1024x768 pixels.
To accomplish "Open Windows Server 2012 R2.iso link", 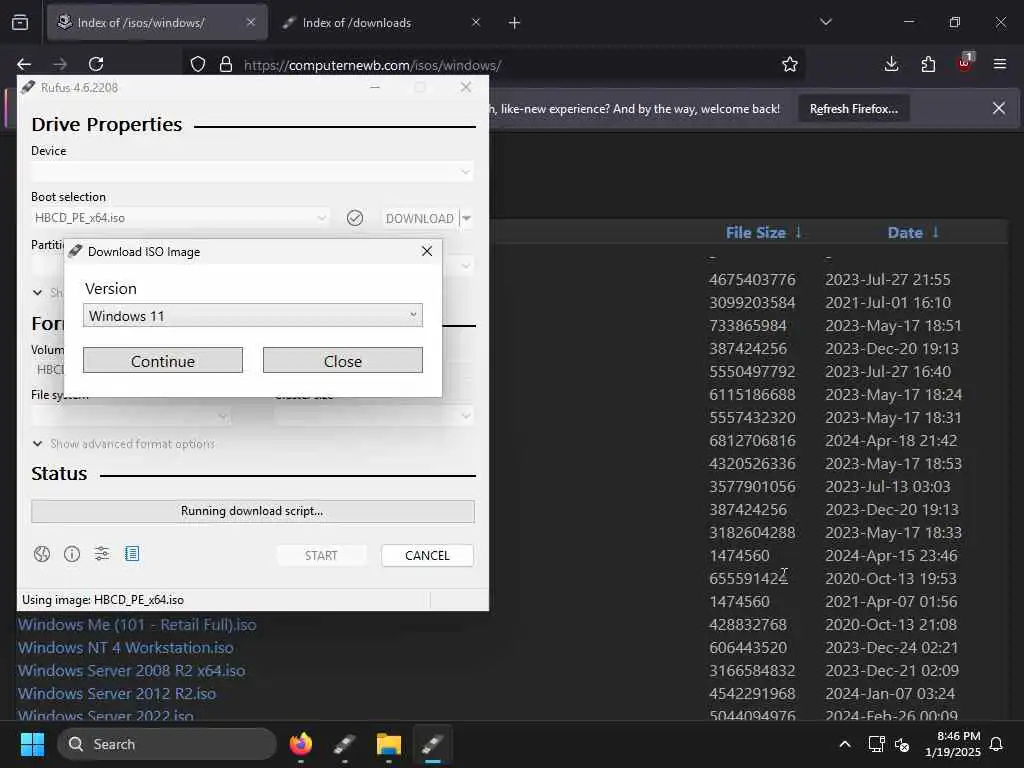I will point(117,694).
